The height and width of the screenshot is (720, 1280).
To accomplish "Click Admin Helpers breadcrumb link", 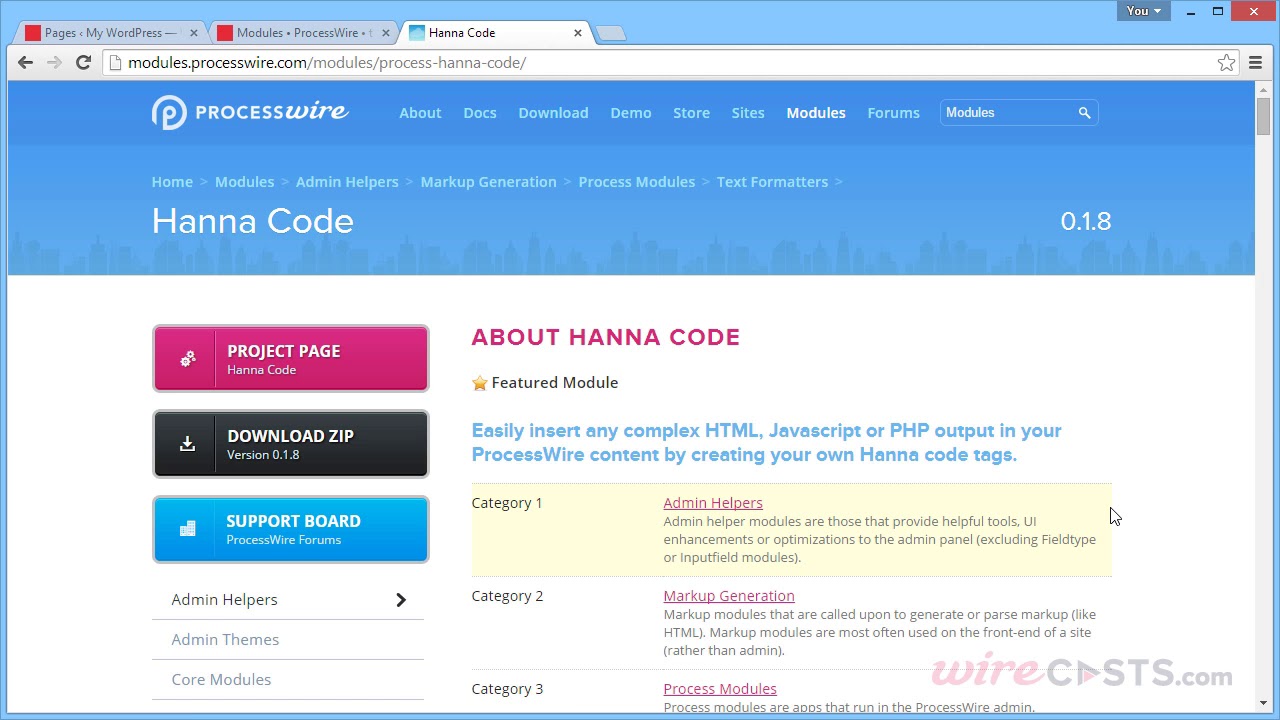I will click(347, 182).
